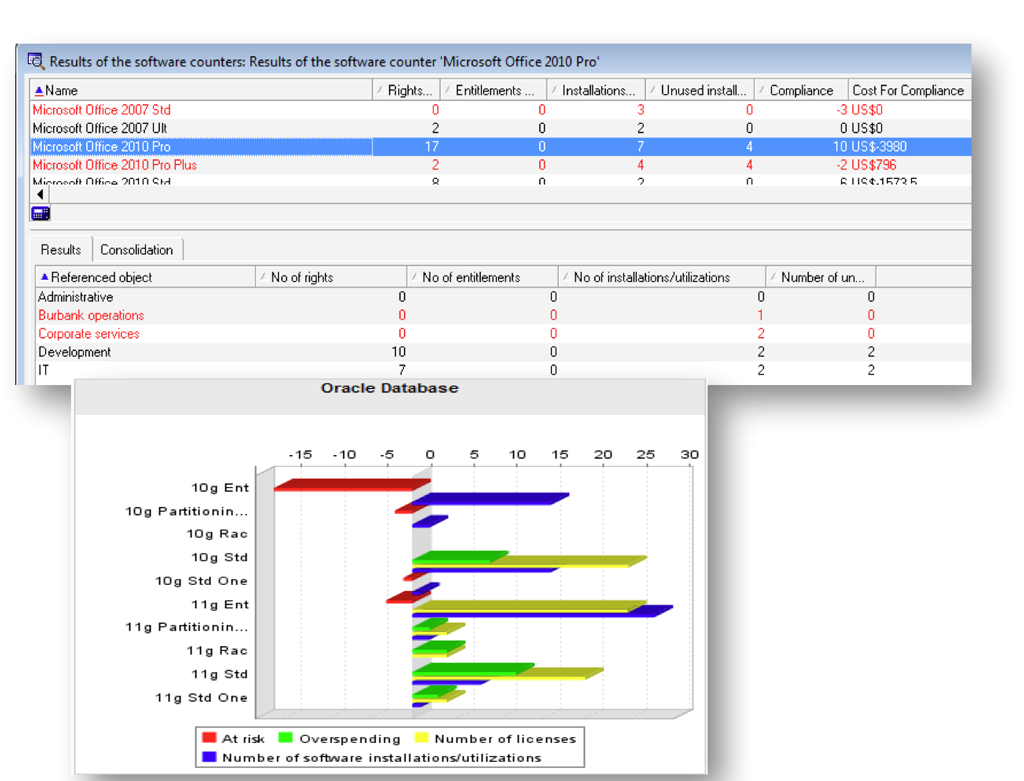Select the Corporate services row
The image size is (1024, 781).
(503, 333)
